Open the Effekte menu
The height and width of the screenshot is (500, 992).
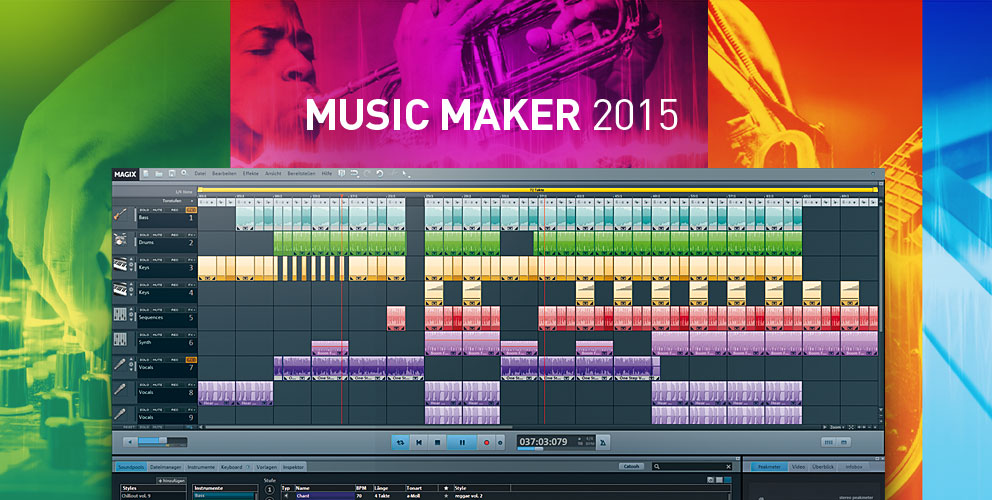pos(251,173)
